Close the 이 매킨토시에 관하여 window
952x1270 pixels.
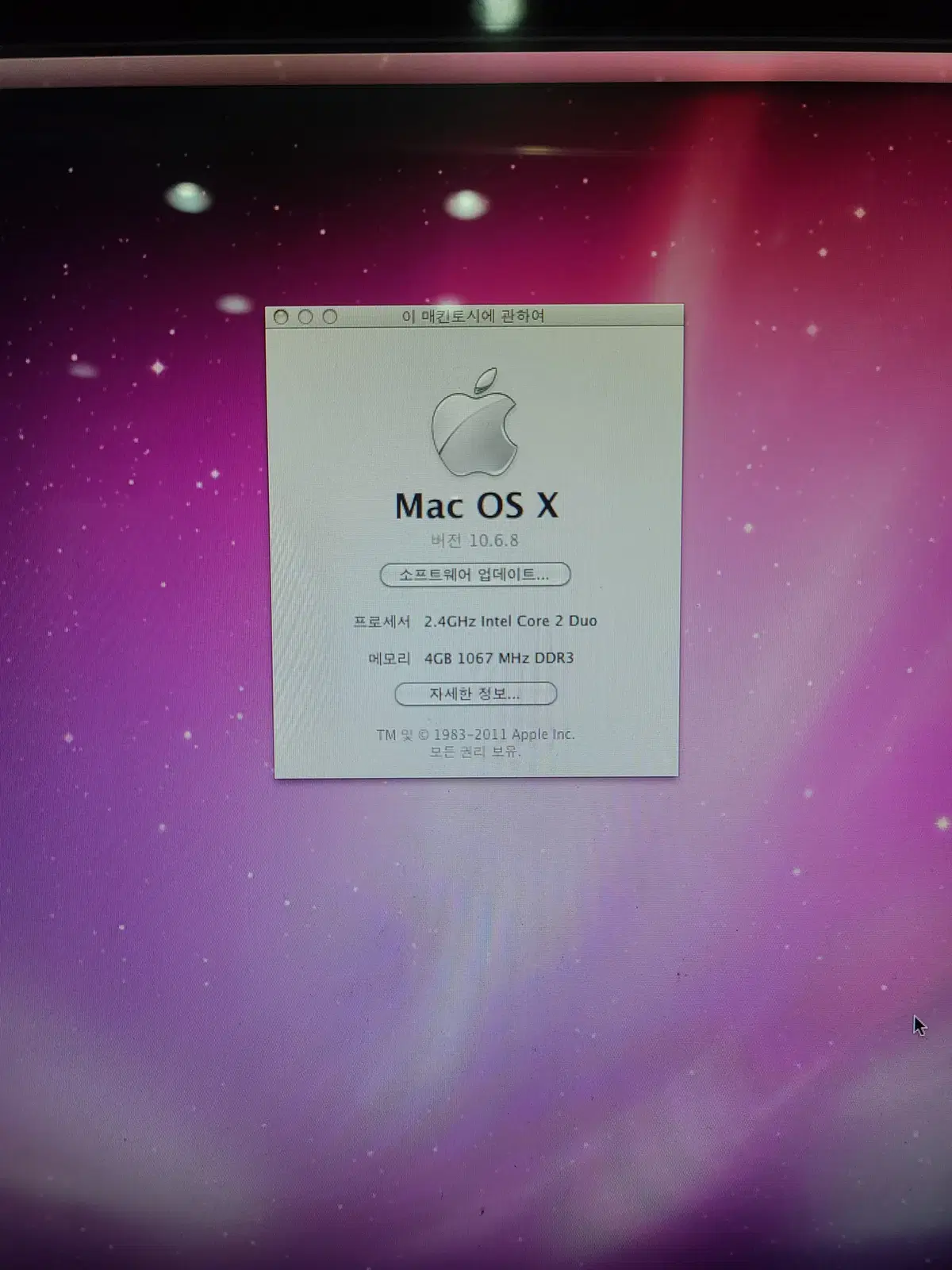[281, 317]
